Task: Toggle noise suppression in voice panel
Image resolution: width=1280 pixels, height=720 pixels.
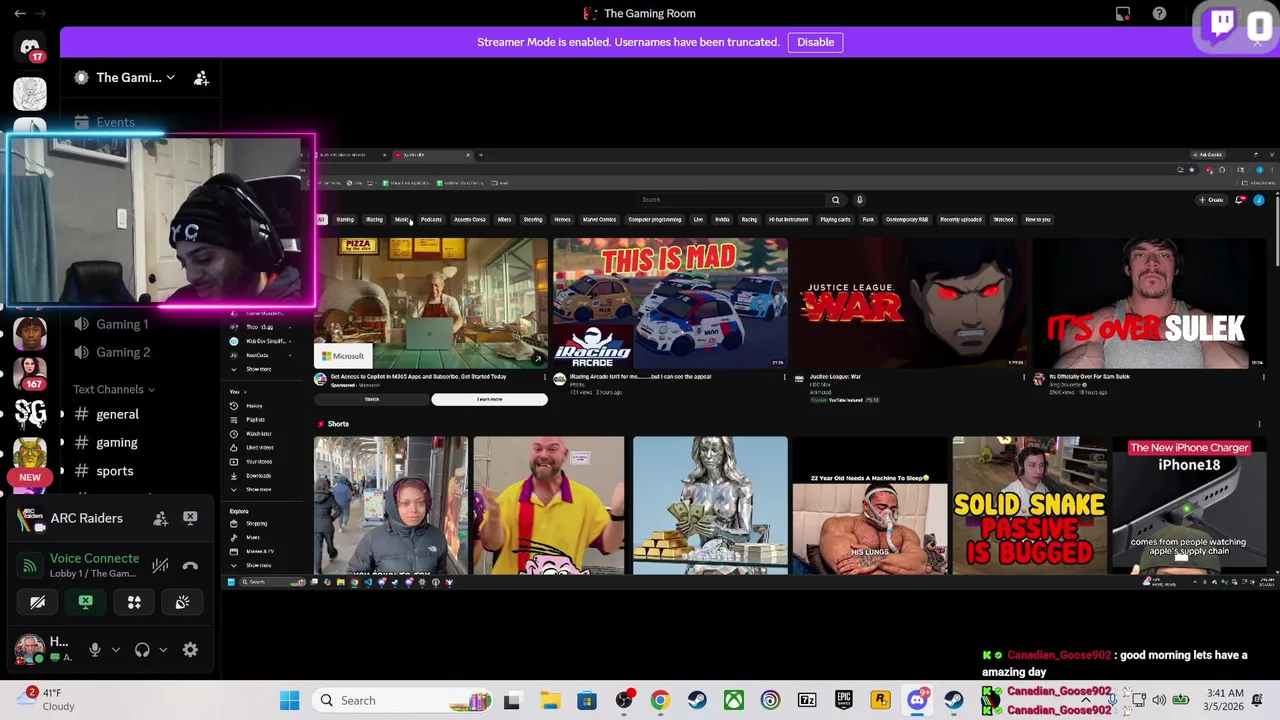Action: point(160,566)
